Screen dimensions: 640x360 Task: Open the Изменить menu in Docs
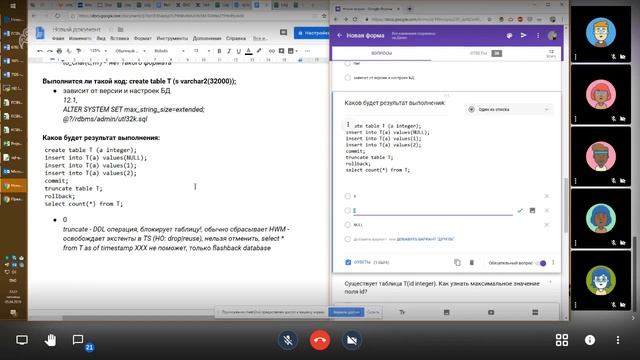80,38
